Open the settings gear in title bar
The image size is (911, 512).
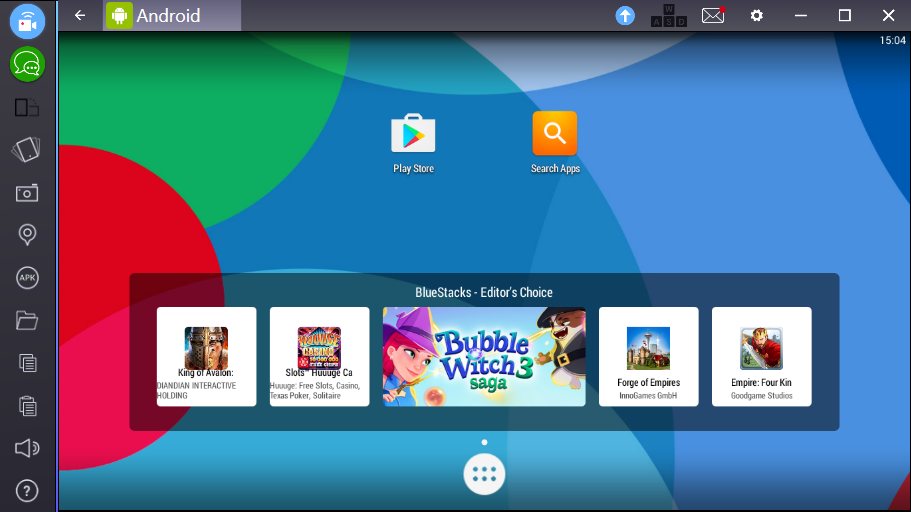click(757, 15)
